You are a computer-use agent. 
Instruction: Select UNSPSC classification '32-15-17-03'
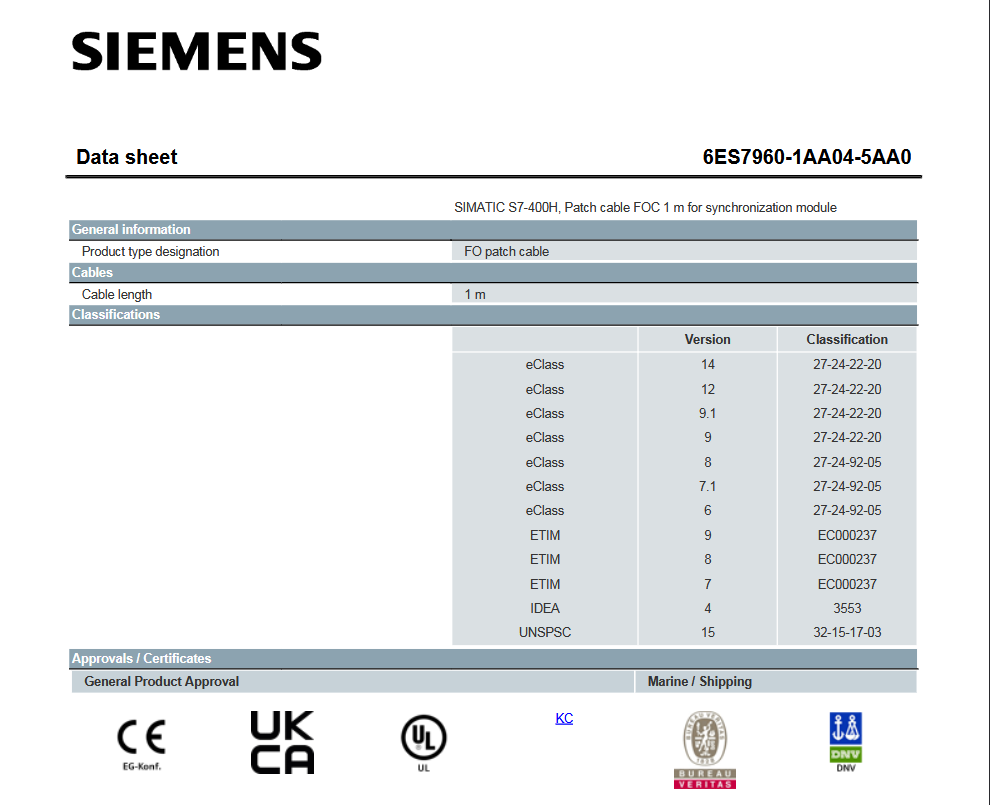tap(847, 632)
